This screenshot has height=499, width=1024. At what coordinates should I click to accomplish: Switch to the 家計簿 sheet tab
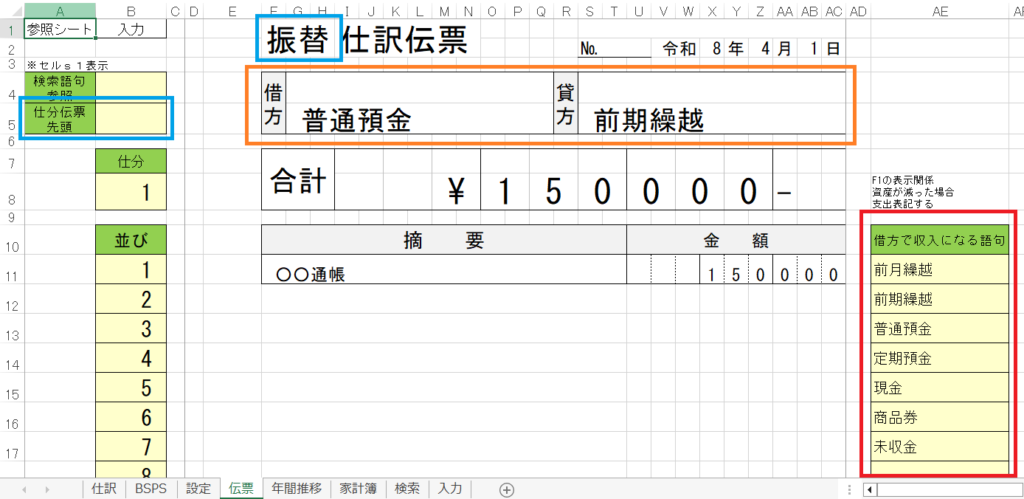tap(357, 489)
